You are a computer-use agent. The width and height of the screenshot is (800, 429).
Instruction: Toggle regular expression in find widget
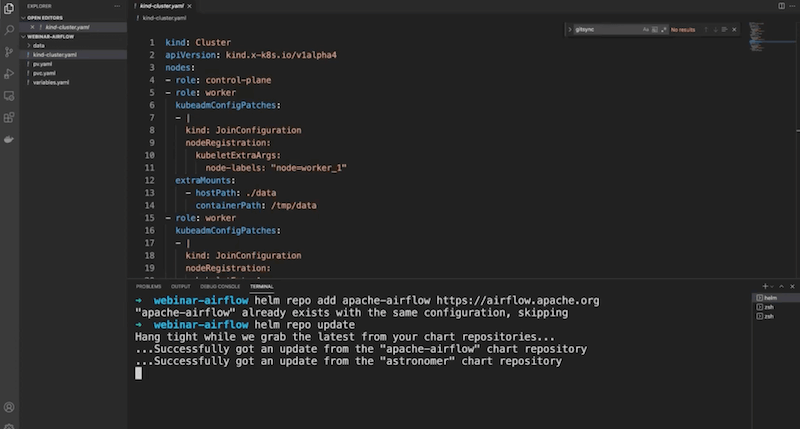662,30
